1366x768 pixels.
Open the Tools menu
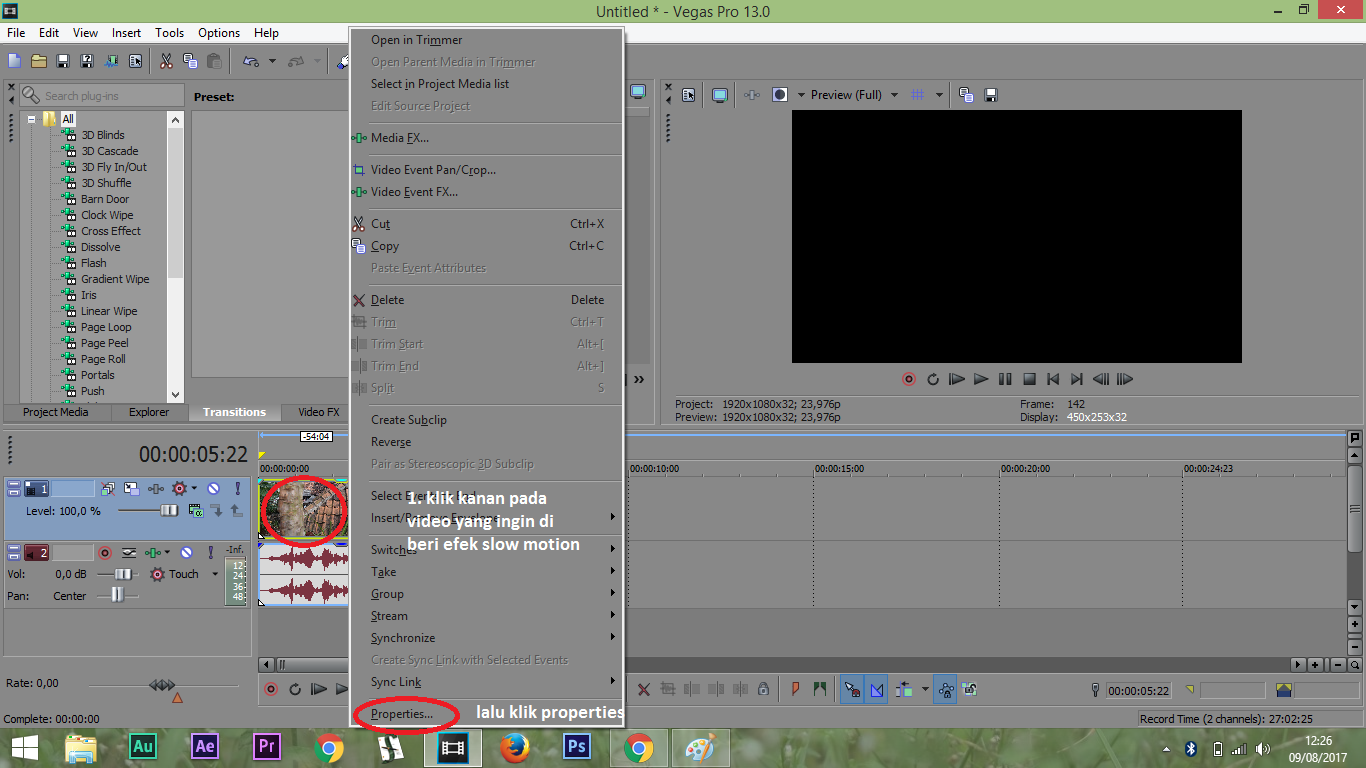(x=169, y=33)
